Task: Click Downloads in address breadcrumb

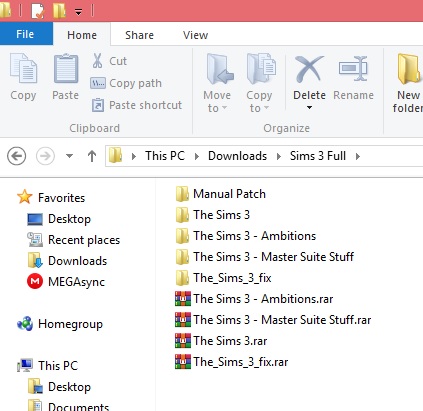Action: click(237, 156)
